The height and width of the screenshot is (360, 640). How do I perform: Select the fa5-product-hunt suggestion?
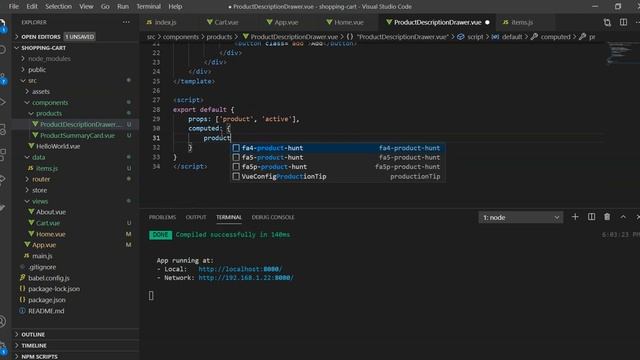tap(338, 157)
